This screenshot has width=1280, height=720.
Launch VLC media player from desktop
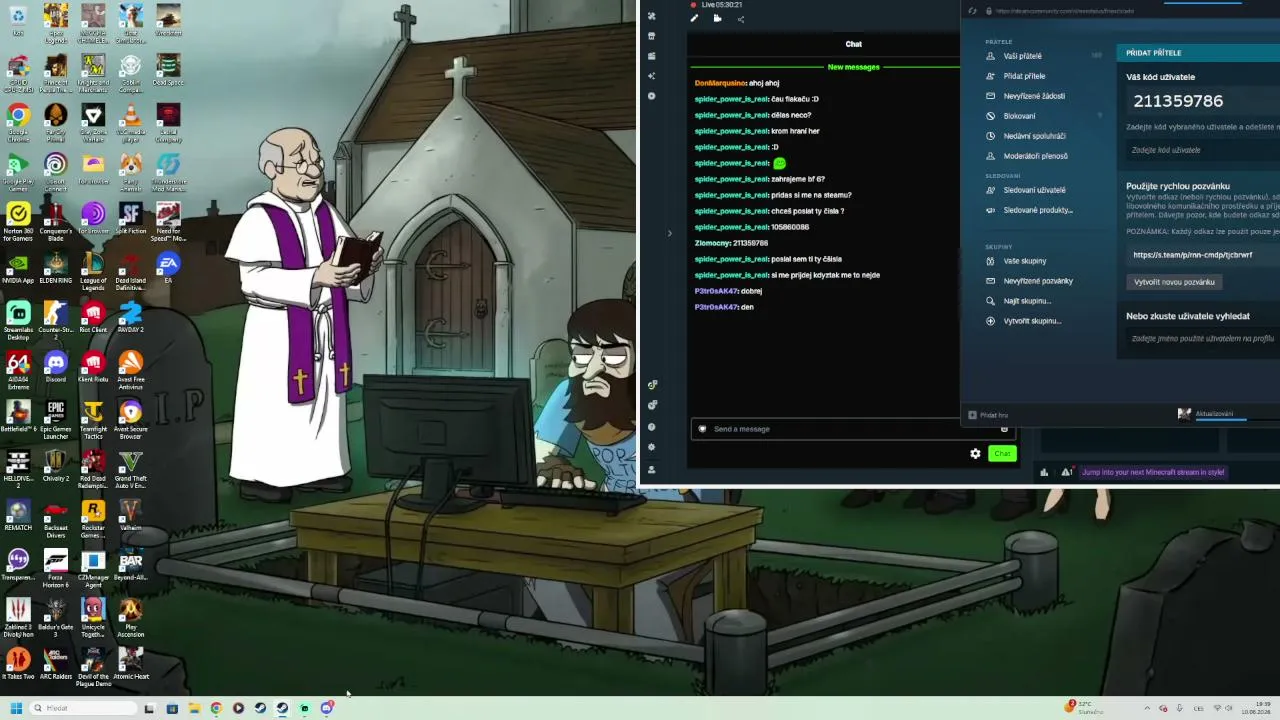pyautogui.click(x=131, y=122)
